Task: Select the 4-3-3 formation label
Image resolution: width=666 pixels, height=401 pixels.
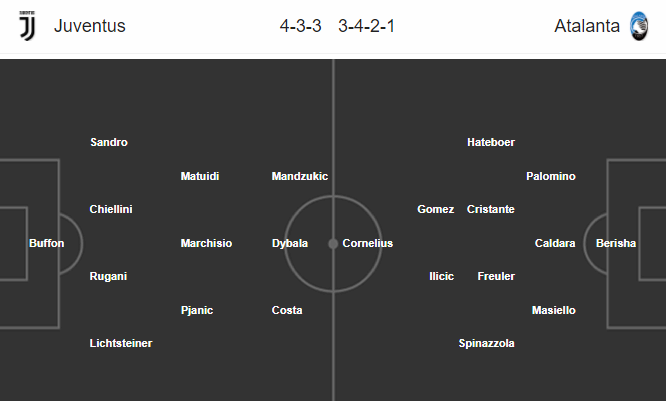Action: tap(300, 26)
